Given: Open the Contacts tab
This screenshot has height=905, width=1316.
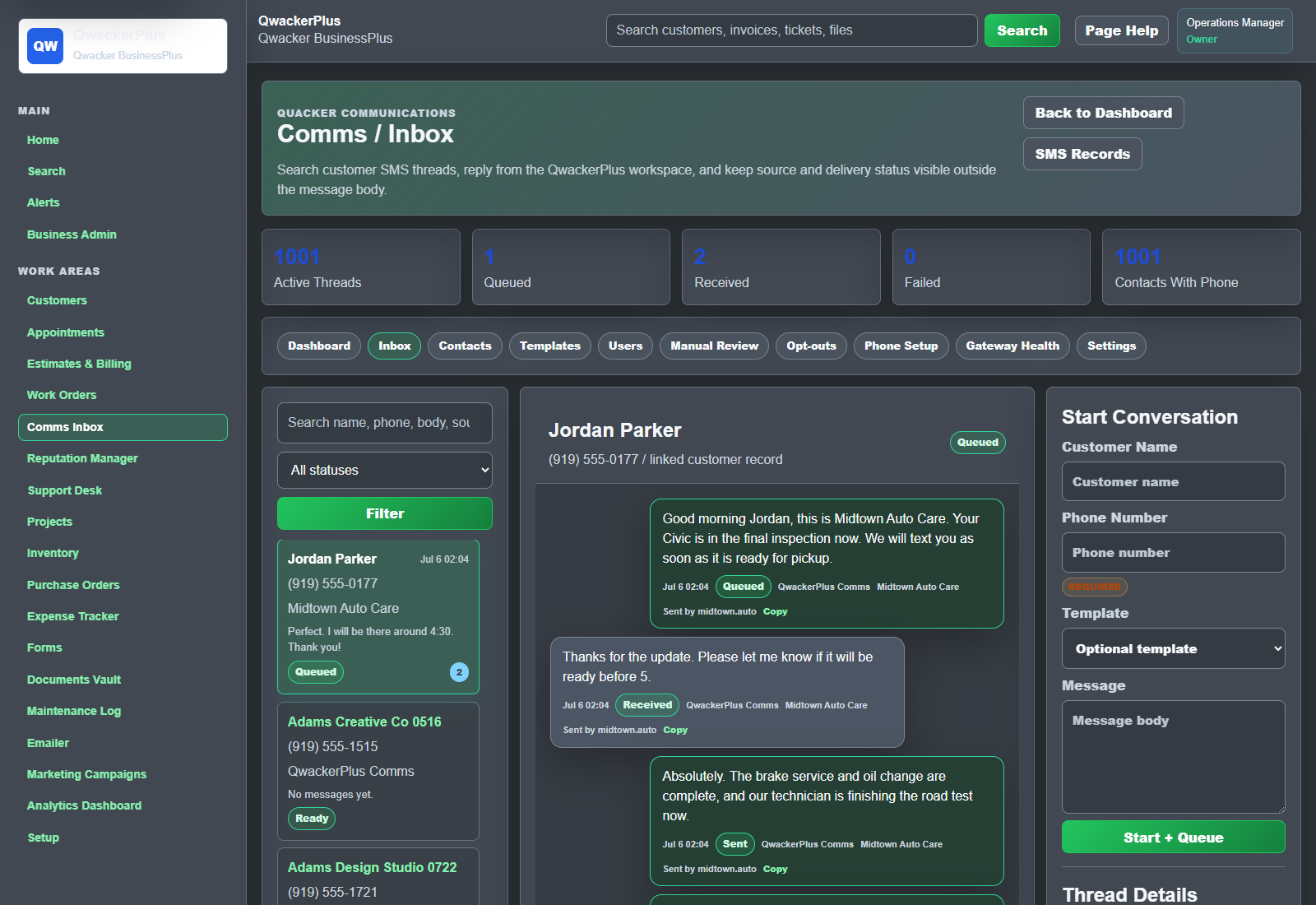Looking at the screenshot, I should [x=465, y=346].
